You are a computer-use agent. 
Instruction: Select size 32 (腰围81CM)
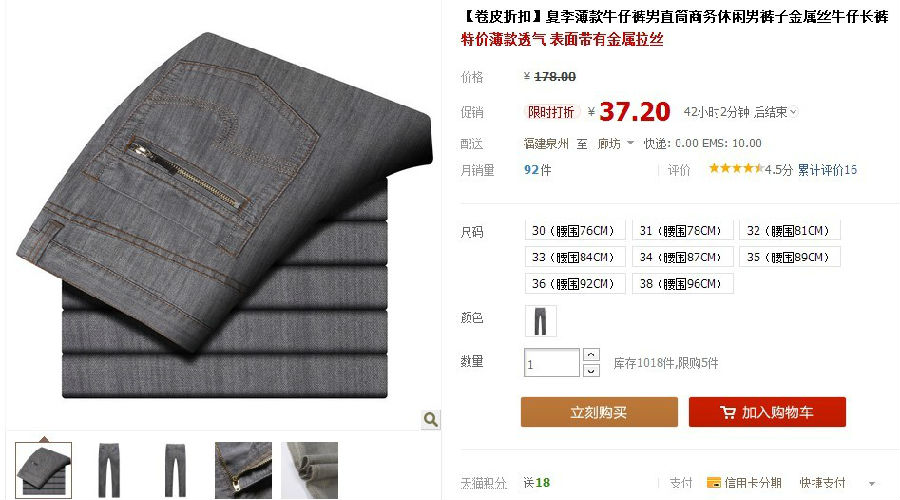pyautogui.click(x=789, y=231)
